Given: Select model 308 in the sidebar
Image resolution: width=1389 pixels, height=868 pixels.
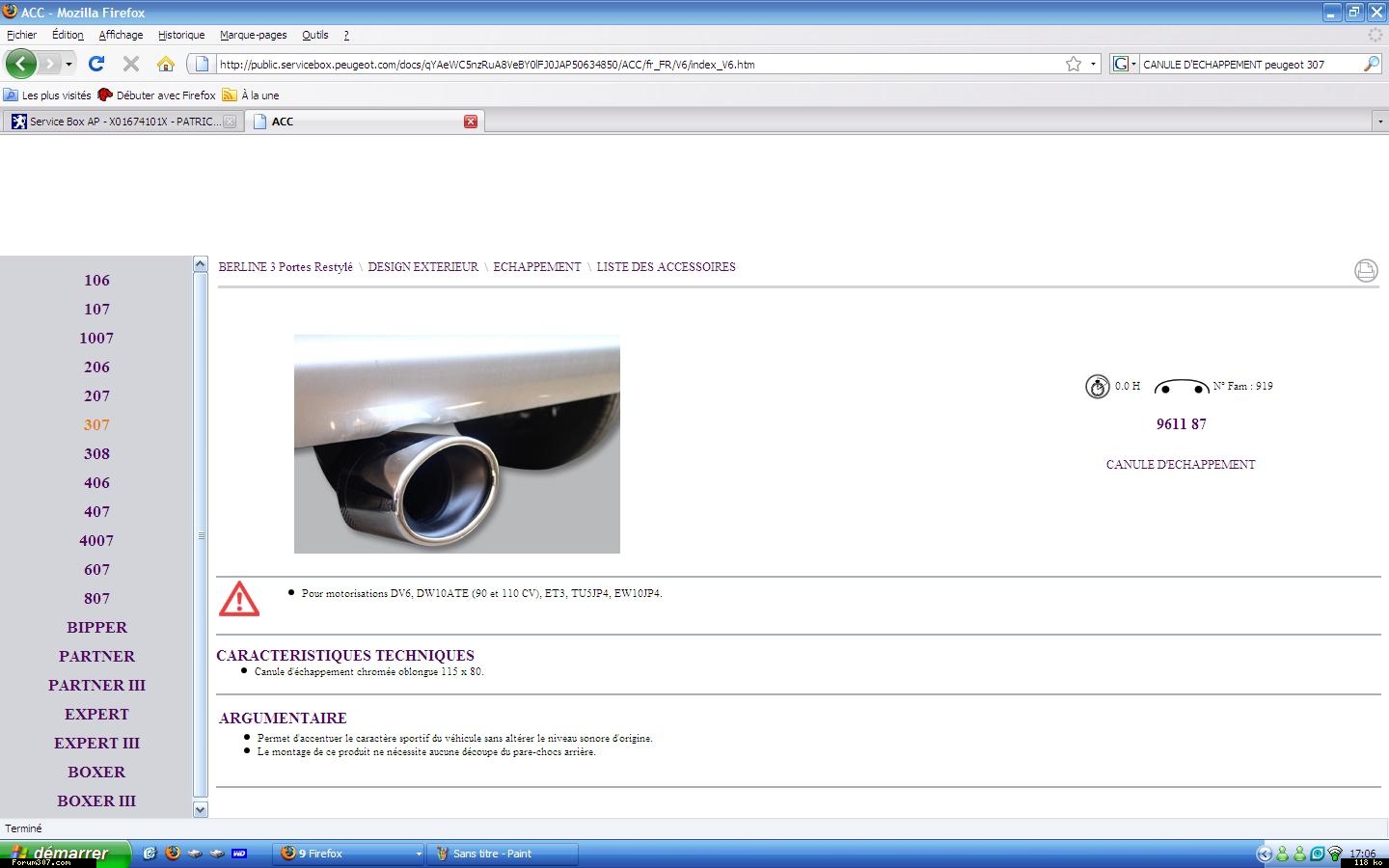Looking at the screenshot, I should coord(96,454).
